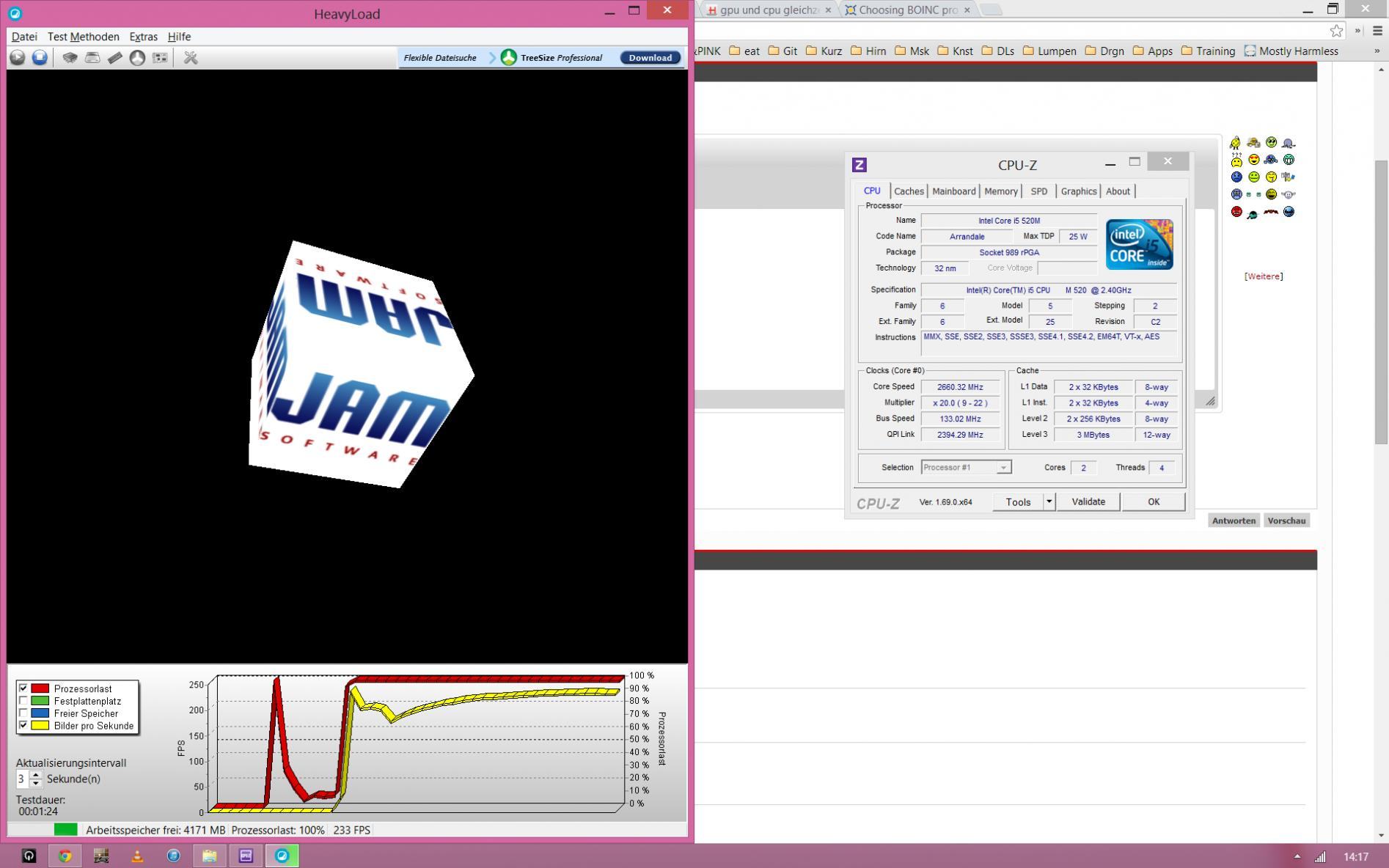The image size is (1389, 868).
Task: Switch to the Caches tab in CPU-Z
Action: 909,191
